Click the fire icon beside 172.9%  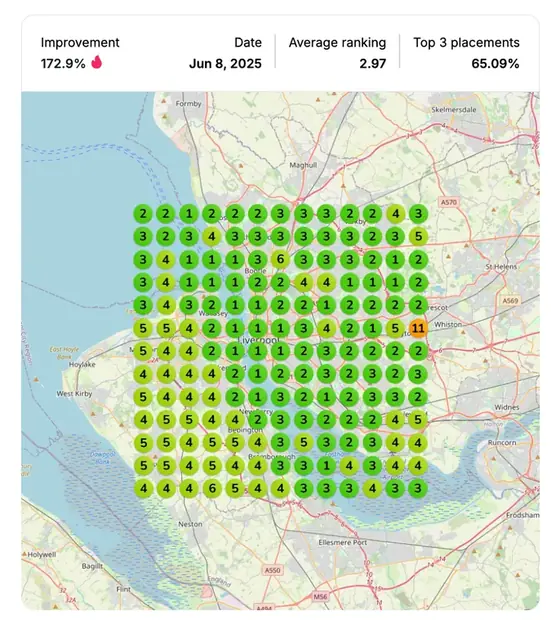click(x=97, y=62)
